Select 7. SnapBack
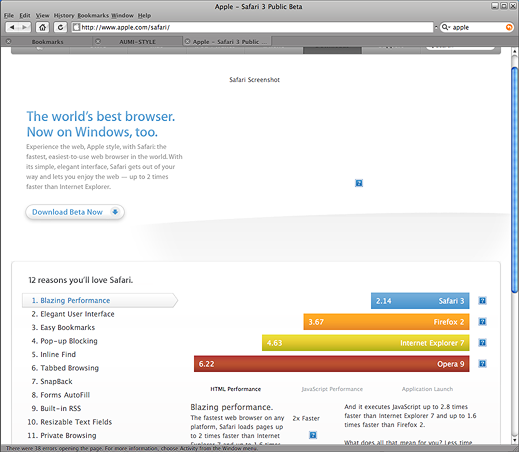 [x=52, y=381]
